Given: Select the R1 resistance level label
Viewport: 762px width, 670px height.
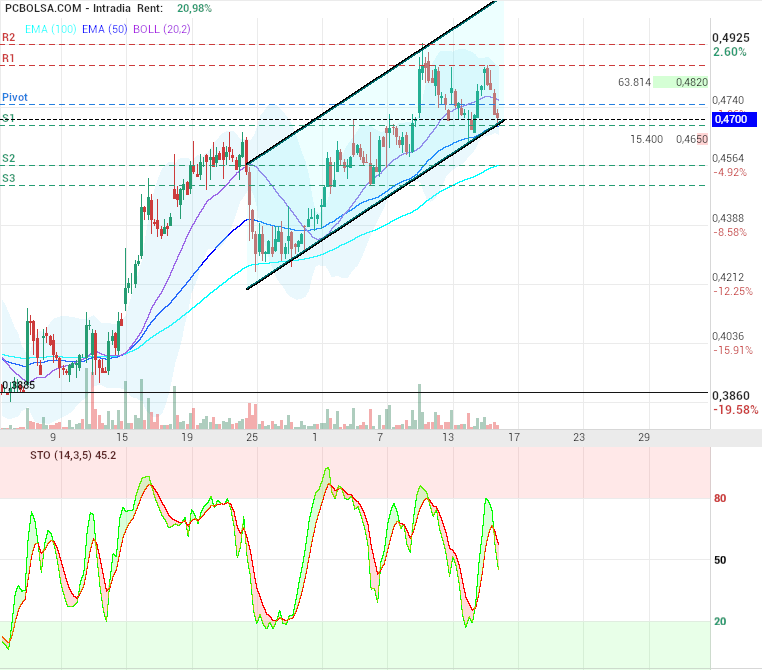Looking at the screenshot, I should click(9, 59).
